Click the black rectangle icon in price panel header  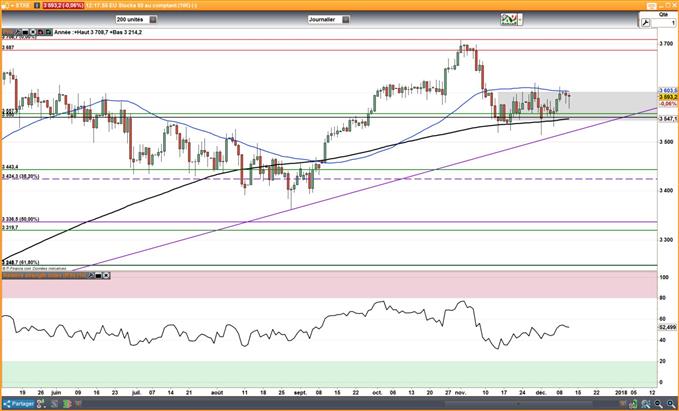25,32
